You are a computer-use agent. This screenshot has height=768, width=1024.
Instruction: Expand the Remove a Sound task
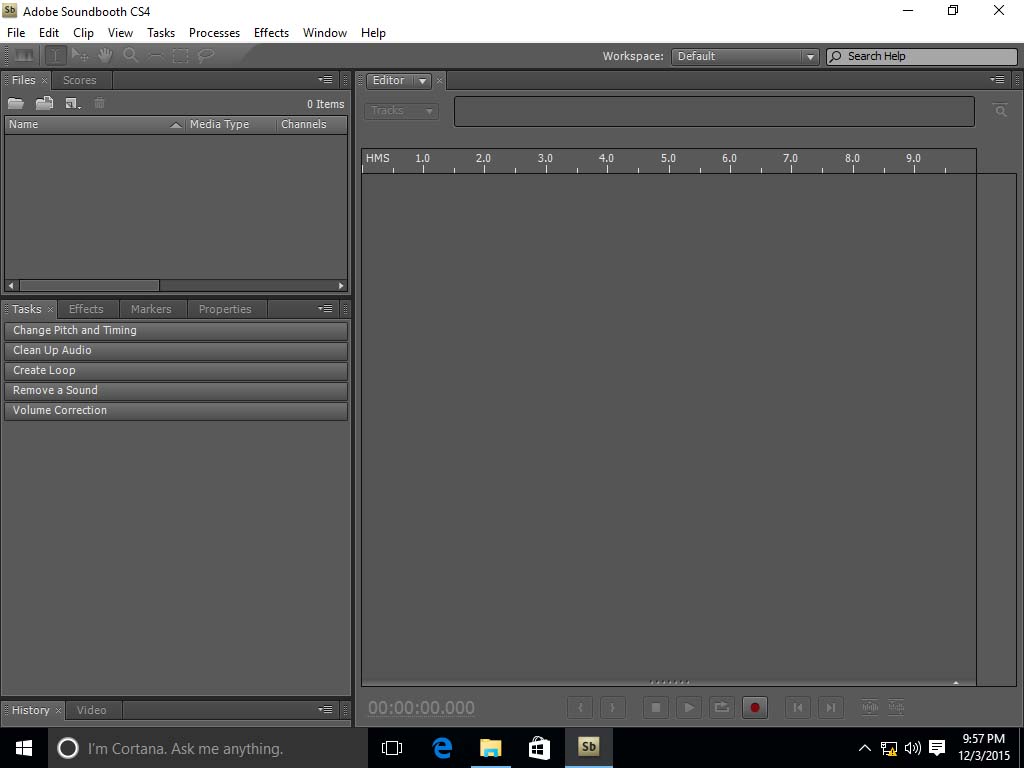[176, 391]
